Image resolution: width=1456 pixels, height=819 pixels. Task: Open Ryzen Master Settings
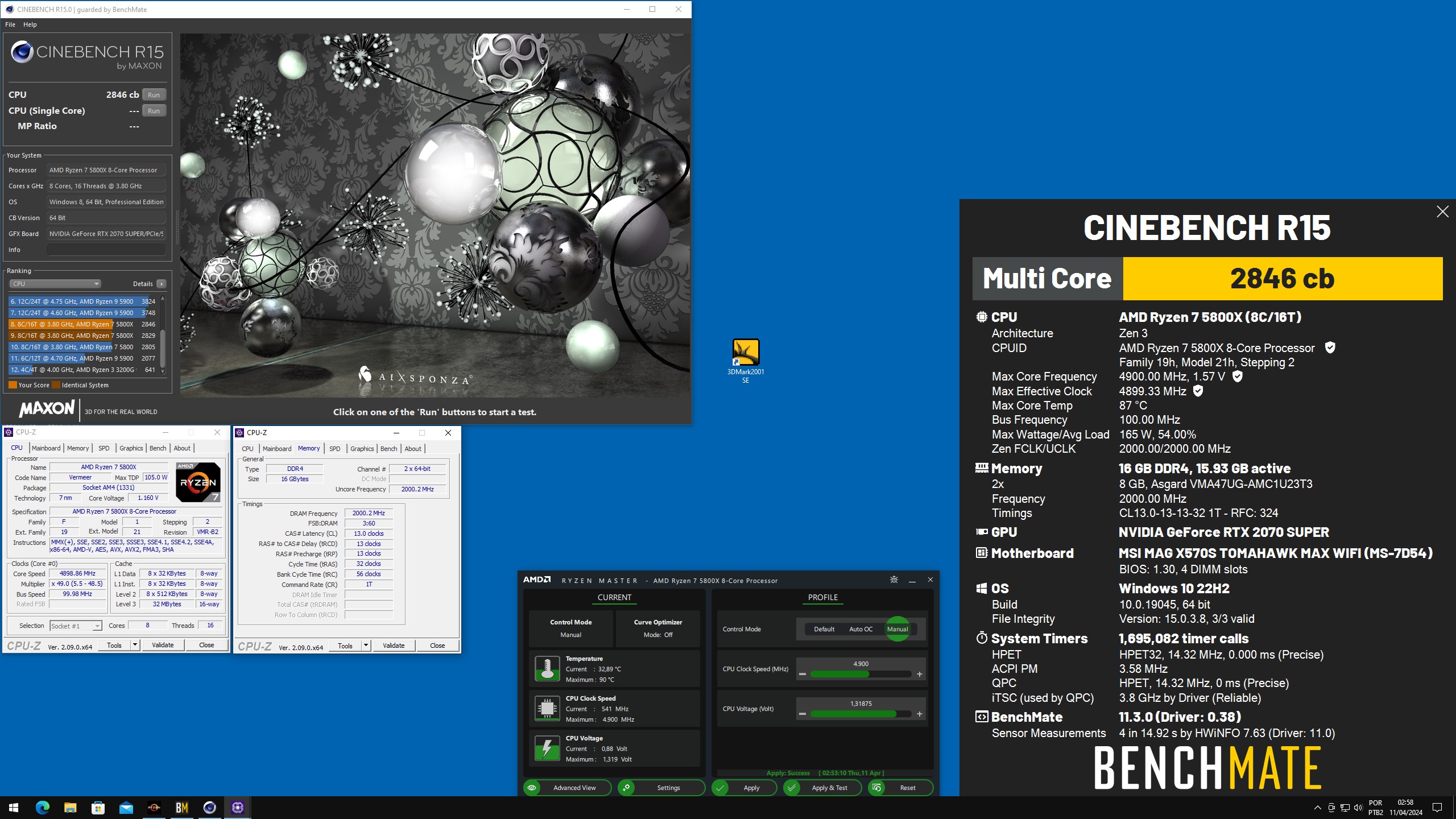coord(661,788)
